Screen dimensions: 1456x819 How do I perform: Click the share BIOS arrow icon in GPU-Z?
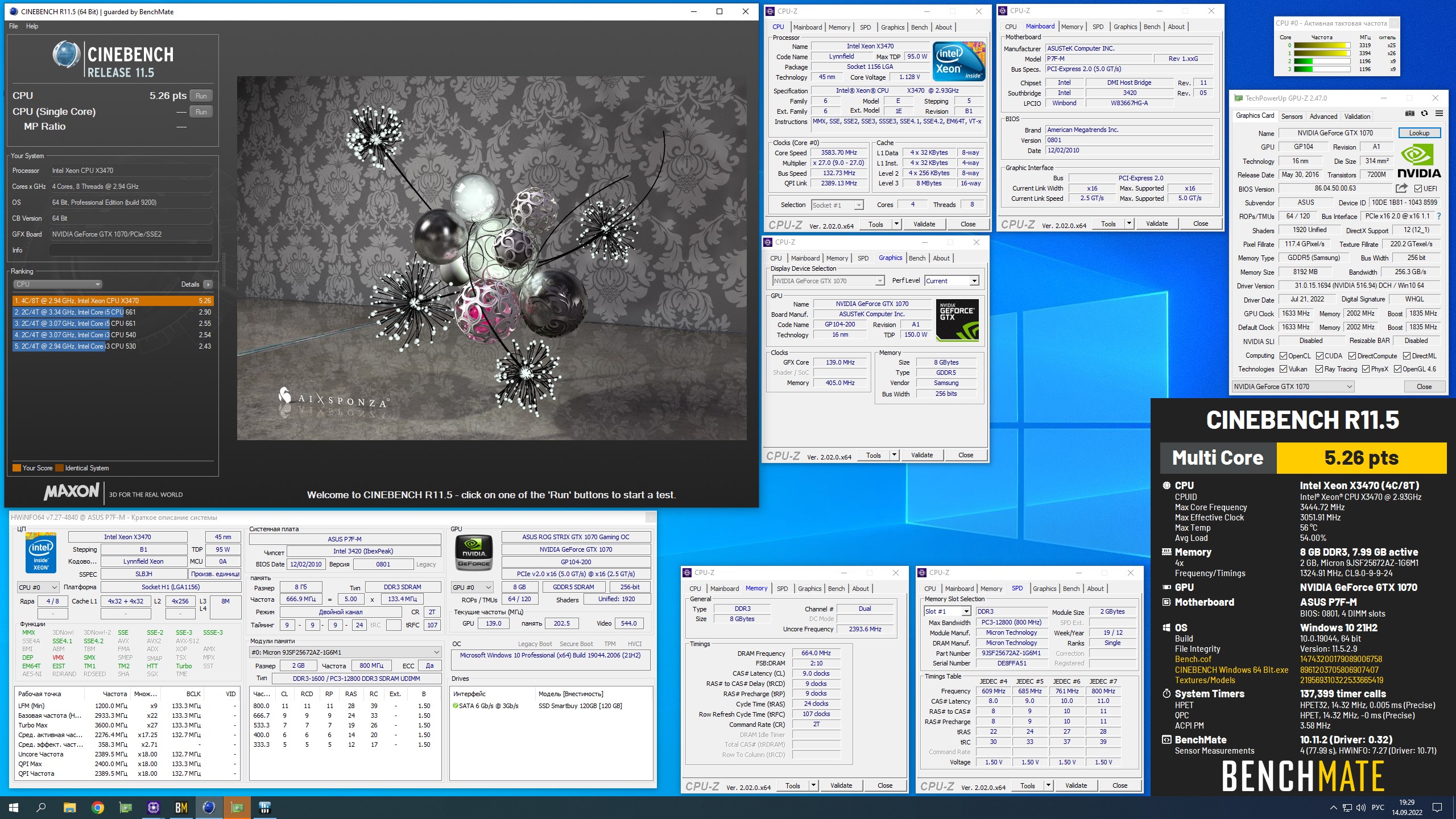[1401, 188]
